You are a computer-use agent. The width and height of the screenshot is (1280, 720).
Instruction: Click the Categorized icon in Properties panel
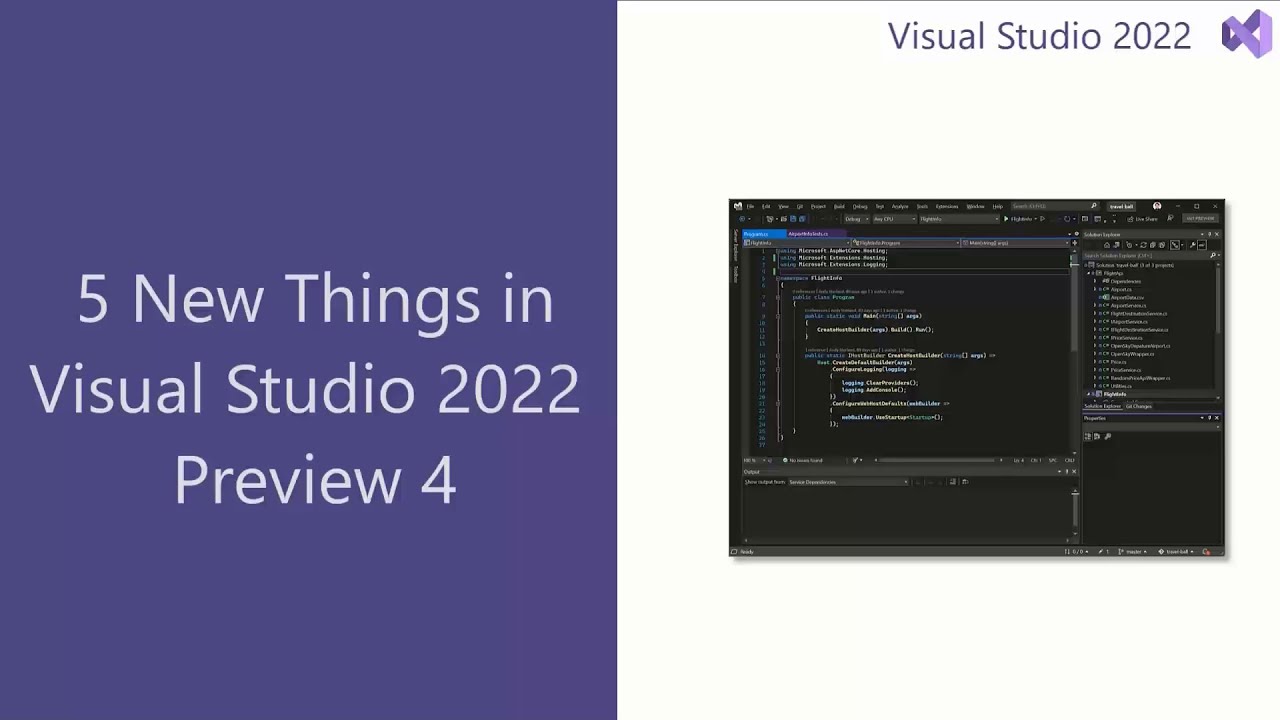[x=1089, y=436]
